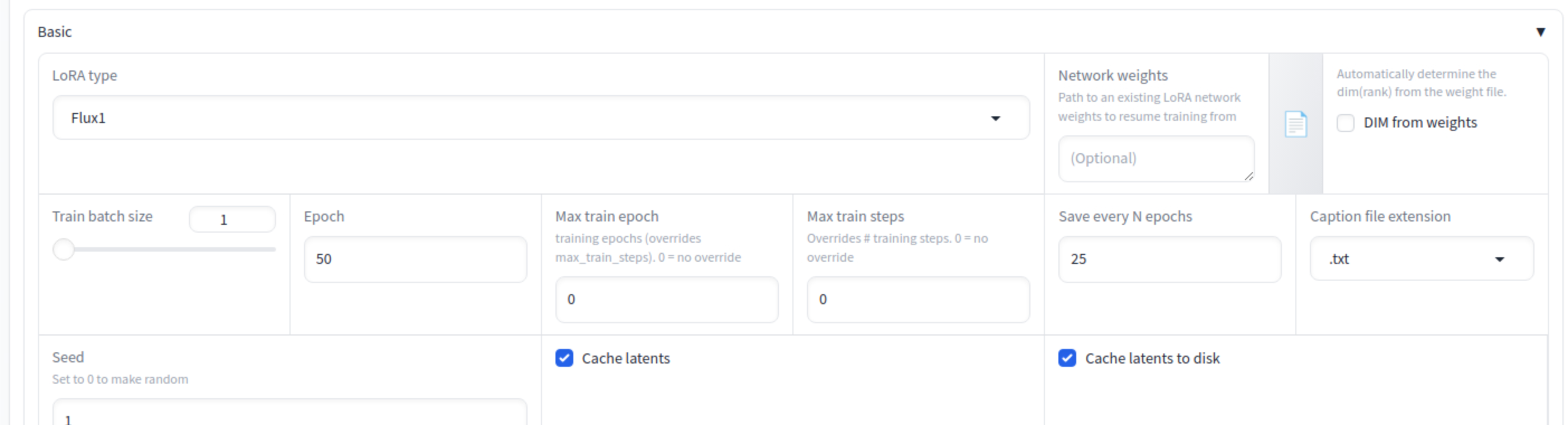Click the Max train steps field
The height and width of the screenshot is (425, 1568).
click(x=918, y=300)
